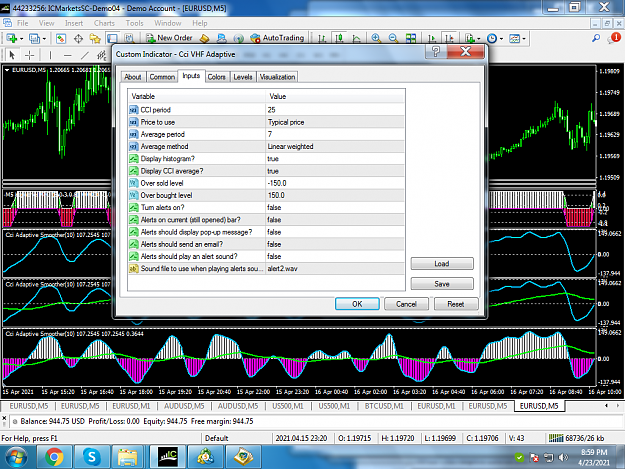Expand the New Chart dropdown arrow
Viewport: 625px width, 469px height.
click(22, 39)
